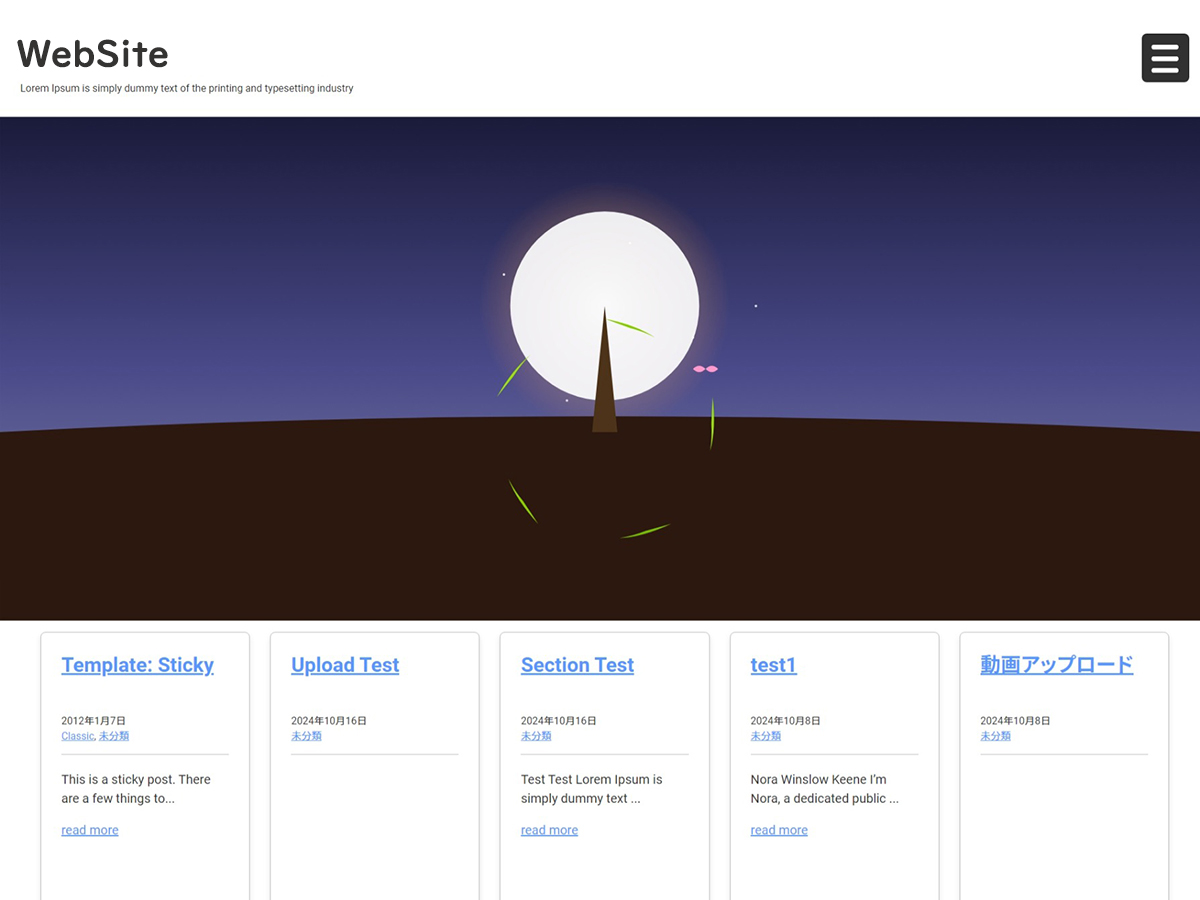The image size is (1200, 900).
Task: Click the Lorem Ipsum site tagline
Action: click(x=187, y=88)
